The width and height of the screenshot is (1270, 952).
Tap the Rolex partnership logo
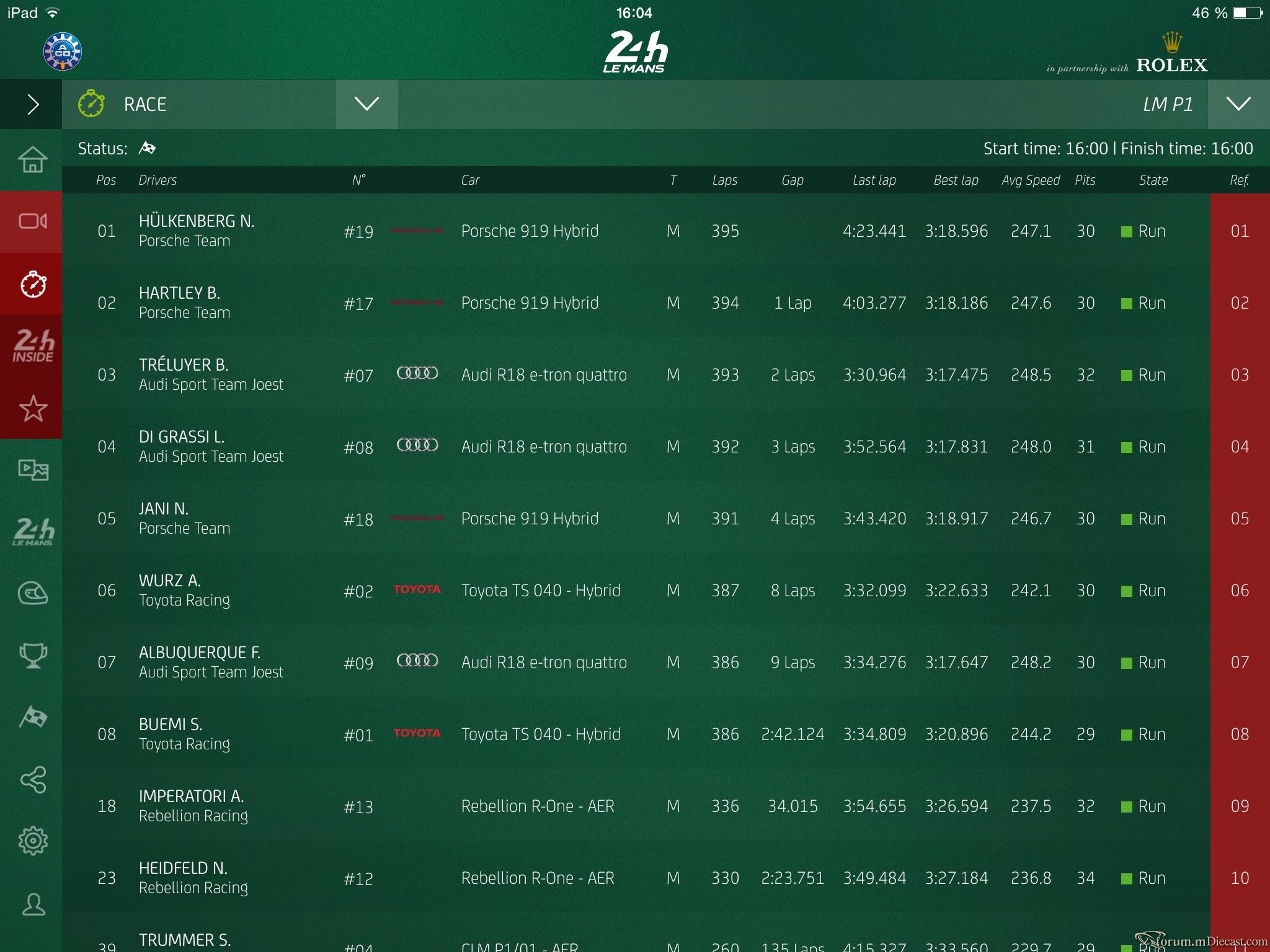click(1127, 53)
